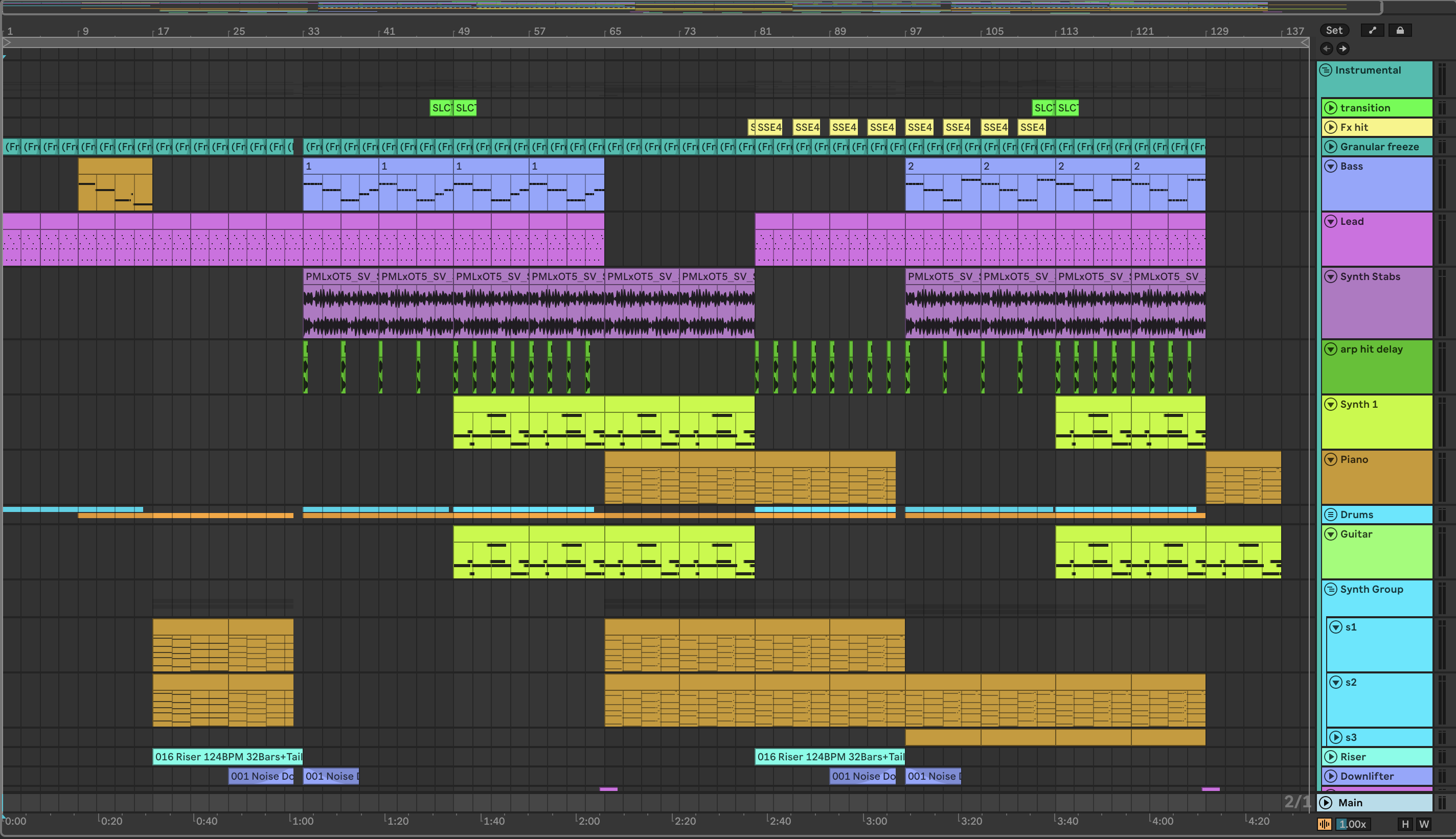Expand the Riser track
This screenshot has height=839, width=1456.
[x=1330, y=757]
